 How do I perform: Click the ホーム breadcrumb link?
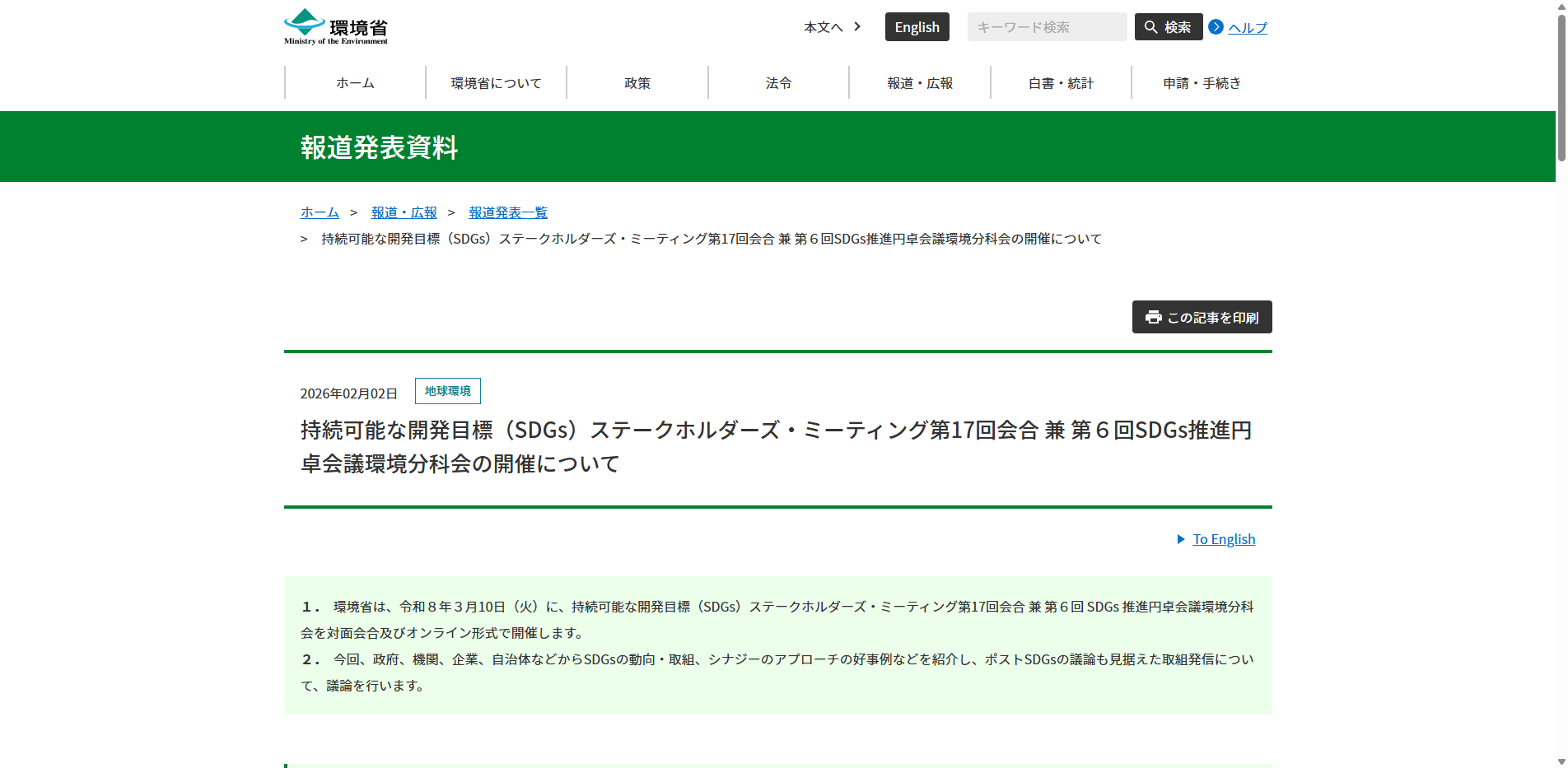(320, 212)
